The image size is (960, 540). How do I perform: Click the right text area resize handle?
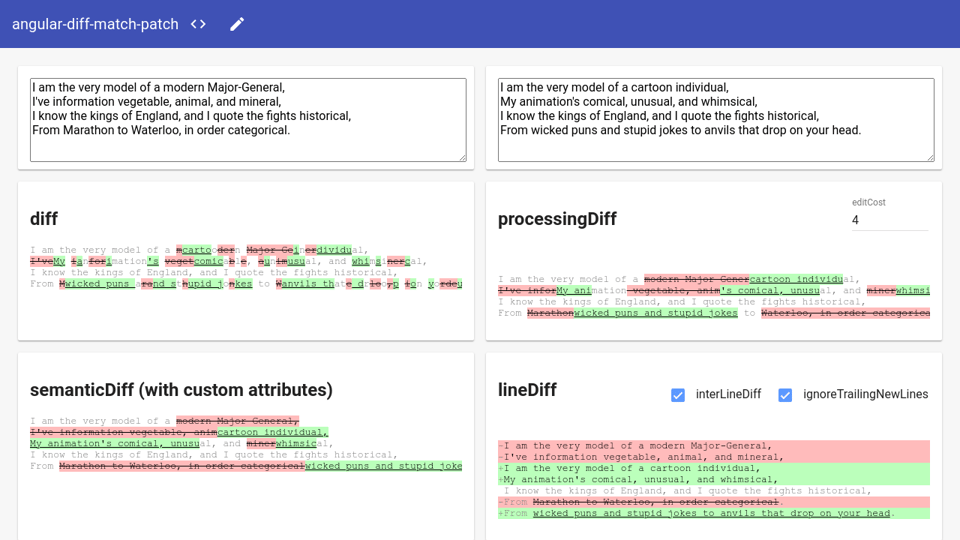929,156
